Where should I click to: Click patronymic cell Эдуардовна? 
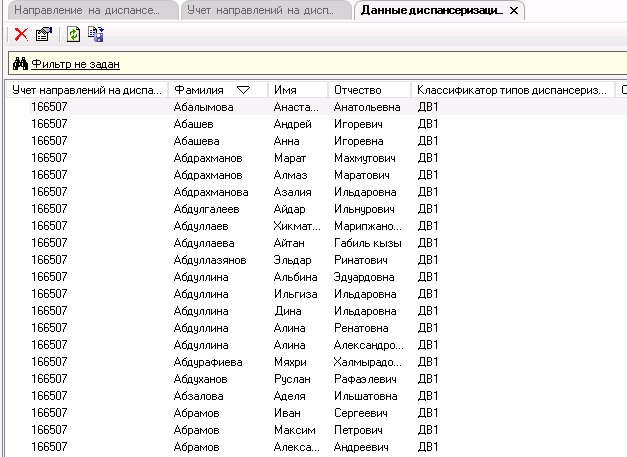click(x=364, y=277)
